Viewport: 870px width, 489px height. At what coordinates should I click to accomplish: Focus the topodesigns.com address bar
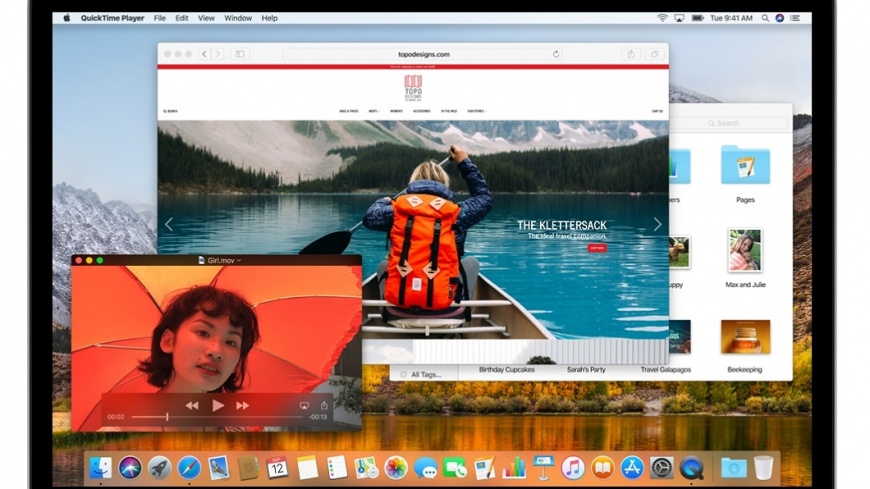click(x=423, y=54)
